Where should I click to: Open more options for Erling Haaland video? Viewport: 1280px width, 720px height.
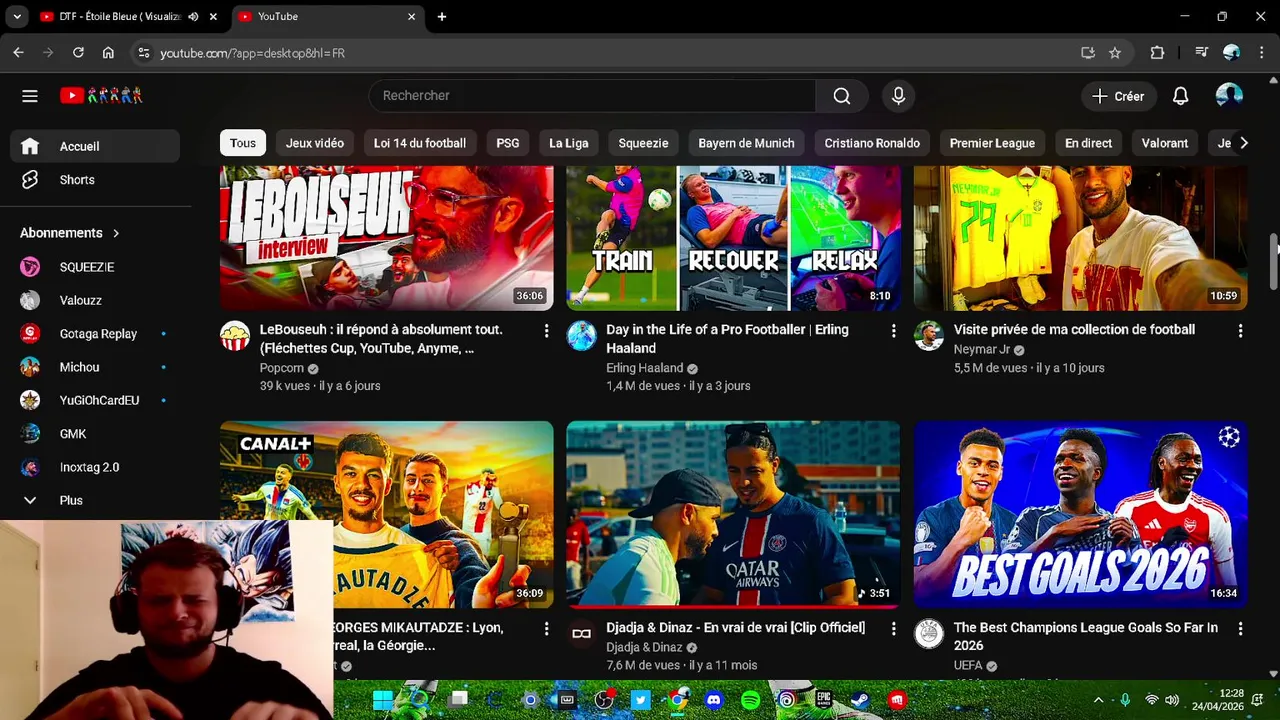[x=893, y=330]
